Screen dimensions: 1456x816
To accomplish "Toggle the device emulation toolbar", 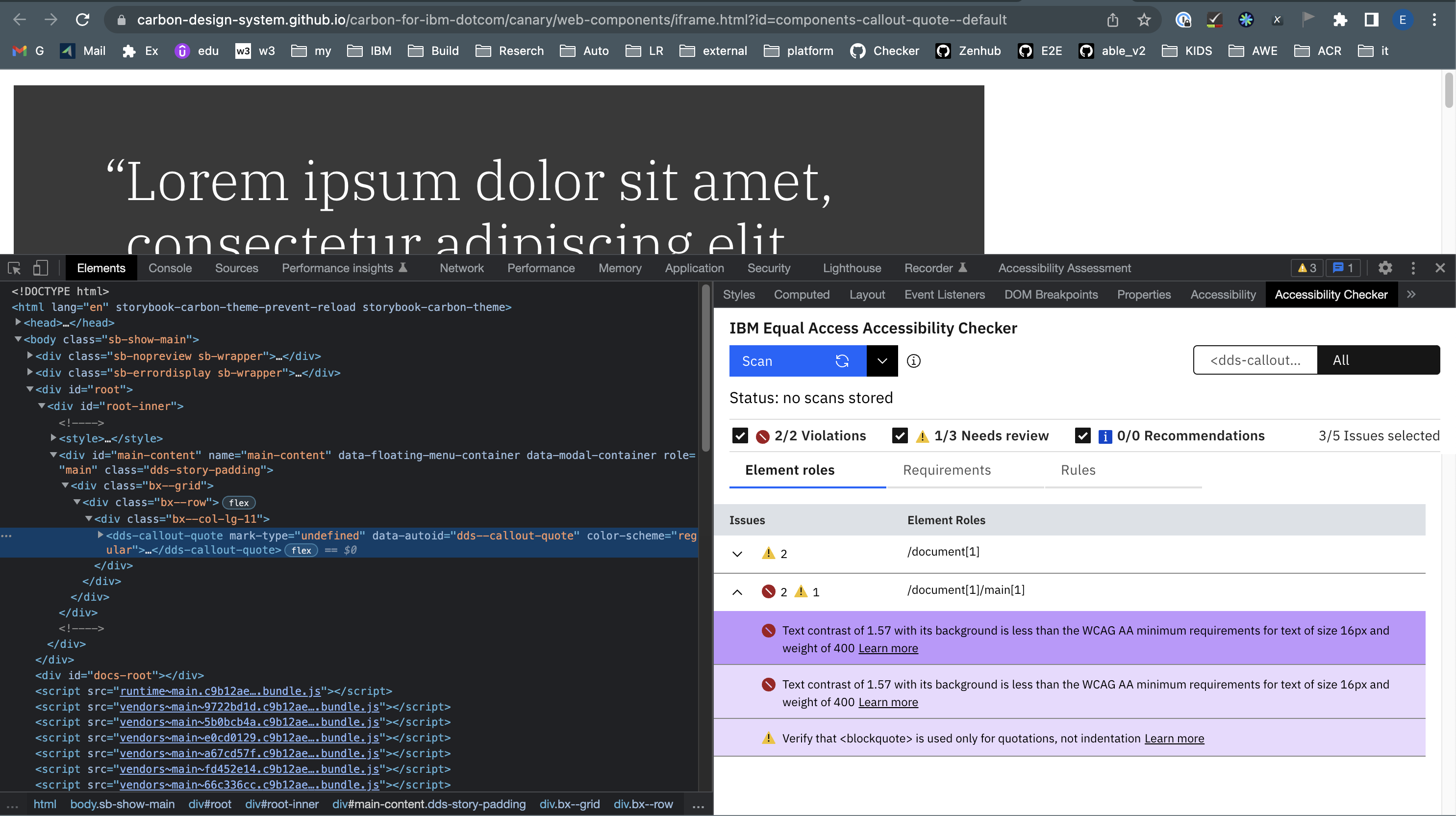I will click(x=40, y=268).
